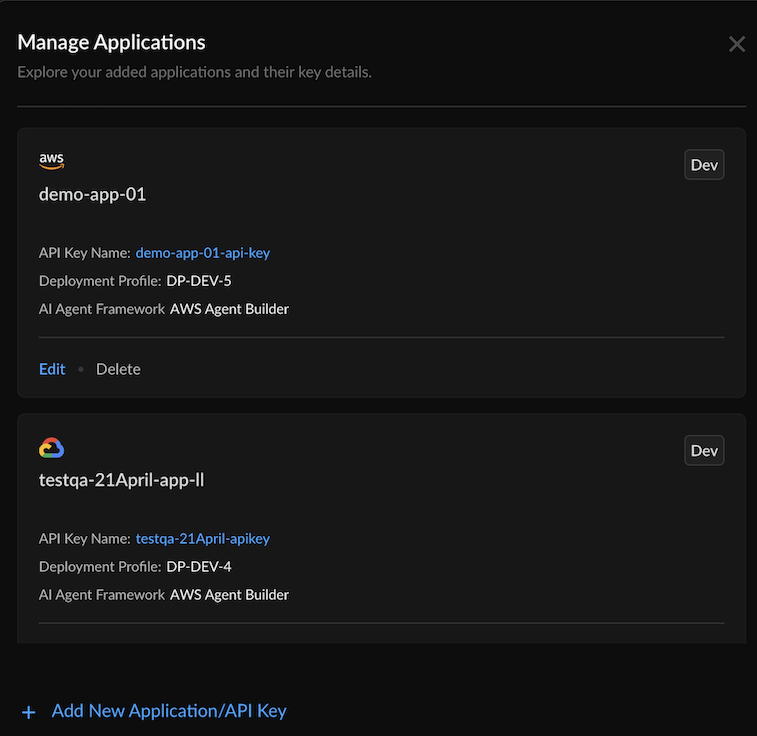Edit the demo-app-01 application

tap(52, 369)
